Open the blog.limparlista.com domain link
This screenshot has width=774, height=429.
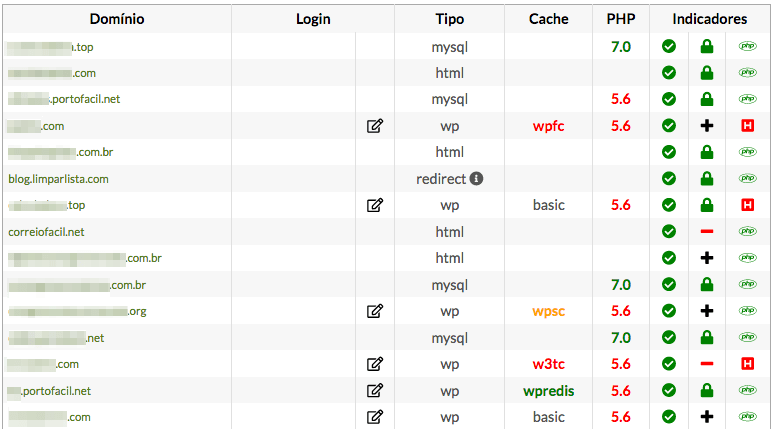[x=58, y=179]
